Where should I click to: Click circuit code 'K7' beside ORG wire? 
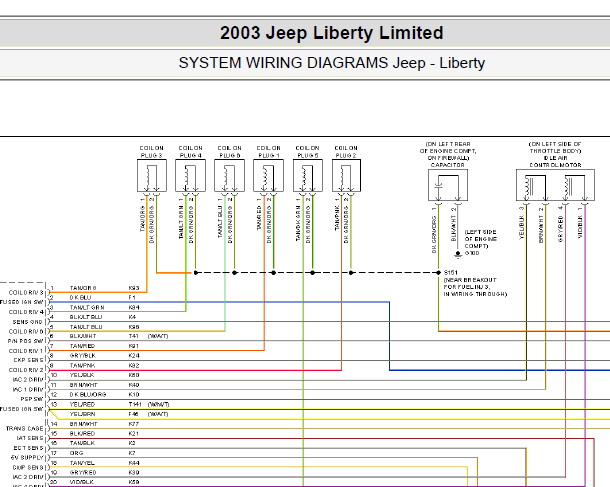pos(132,453)
